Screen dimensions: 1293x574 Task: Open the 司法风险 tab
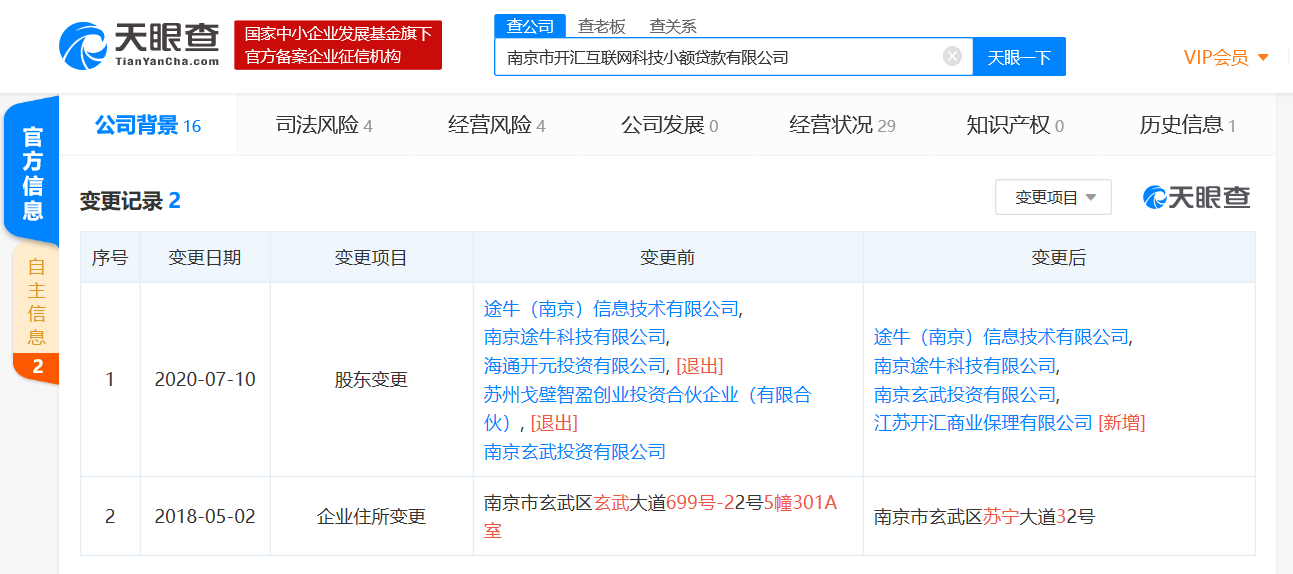(x=323, y=125)
